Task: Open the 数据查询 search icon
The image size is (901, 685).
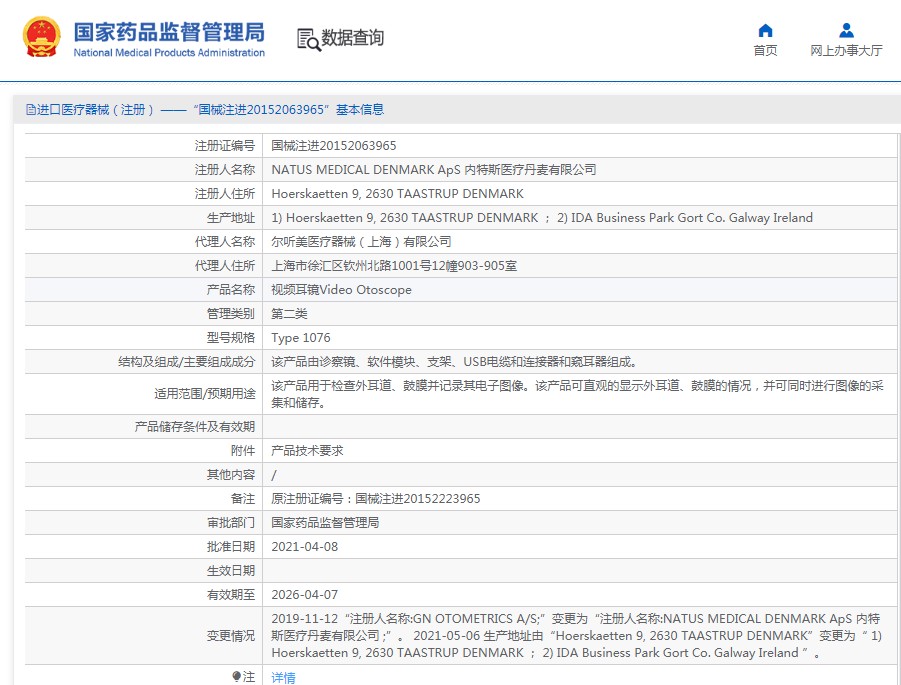Action: pos(309,40)
